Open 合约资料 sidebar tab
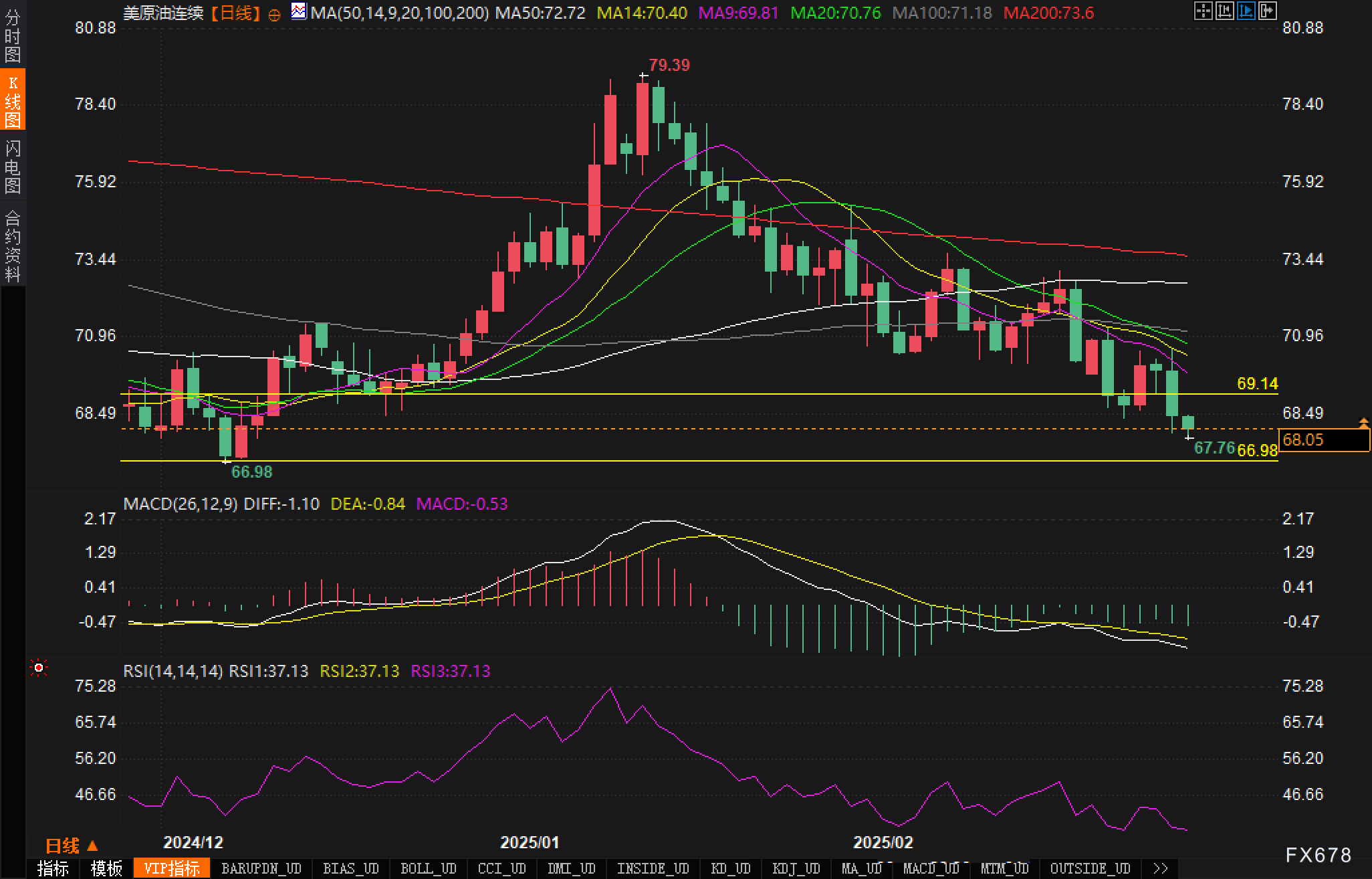The width and height of the screenshot is (1372, 879). 13,246
